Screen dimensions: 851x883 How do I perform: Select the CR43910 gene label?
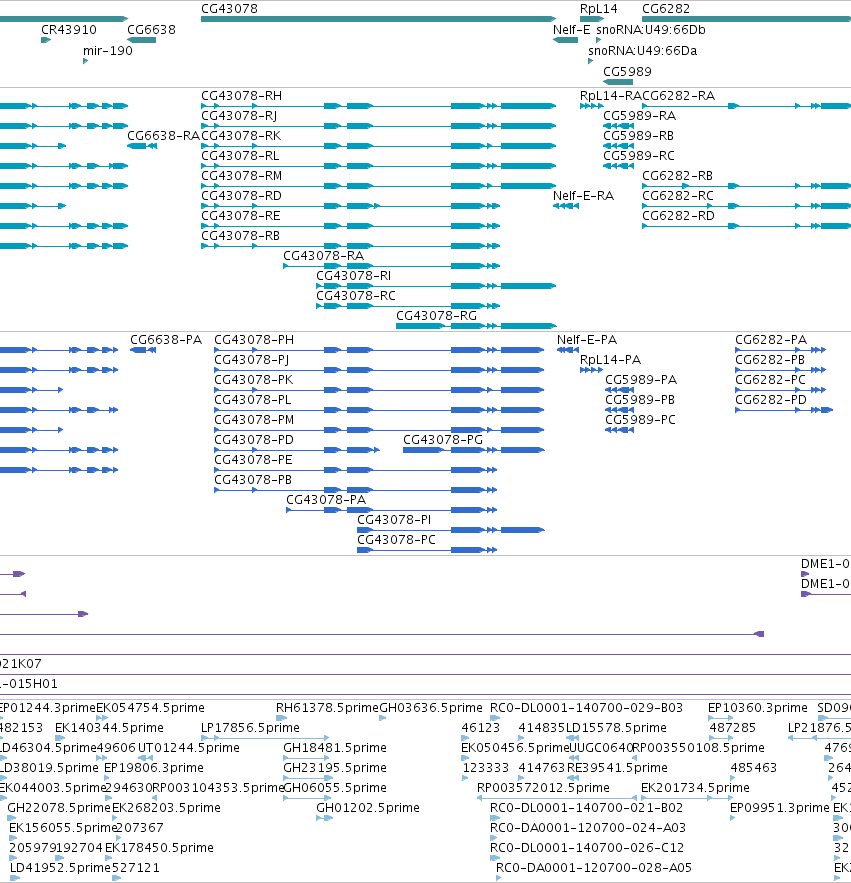[69, 30]
